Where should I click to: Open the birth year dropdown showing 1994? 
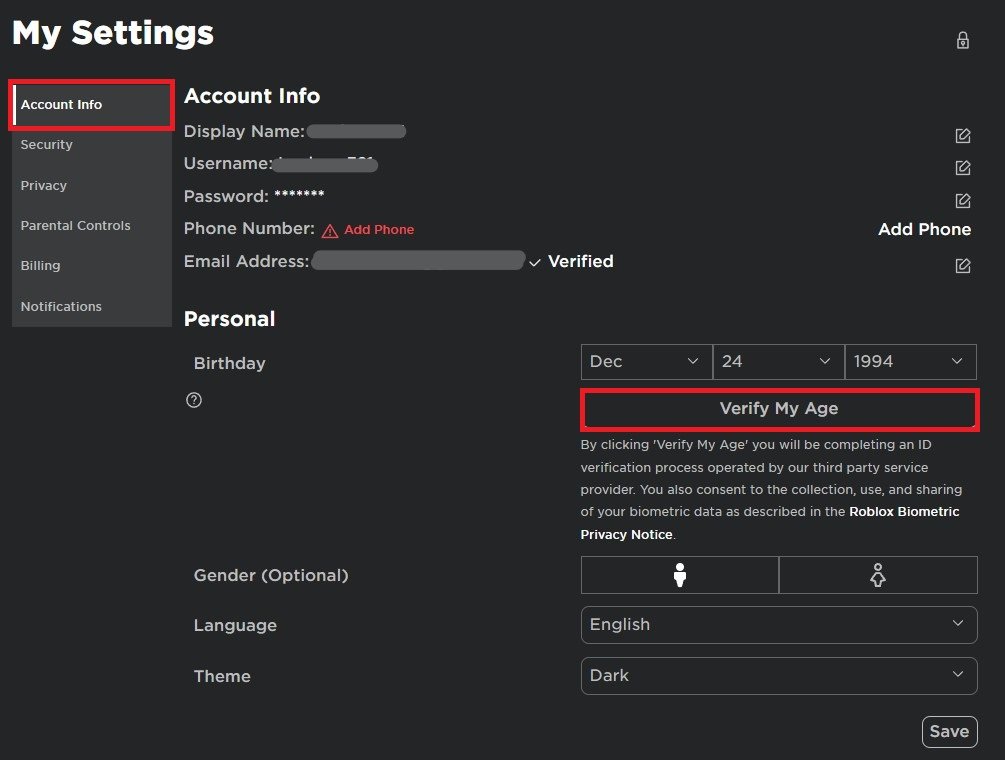(910, 362)
